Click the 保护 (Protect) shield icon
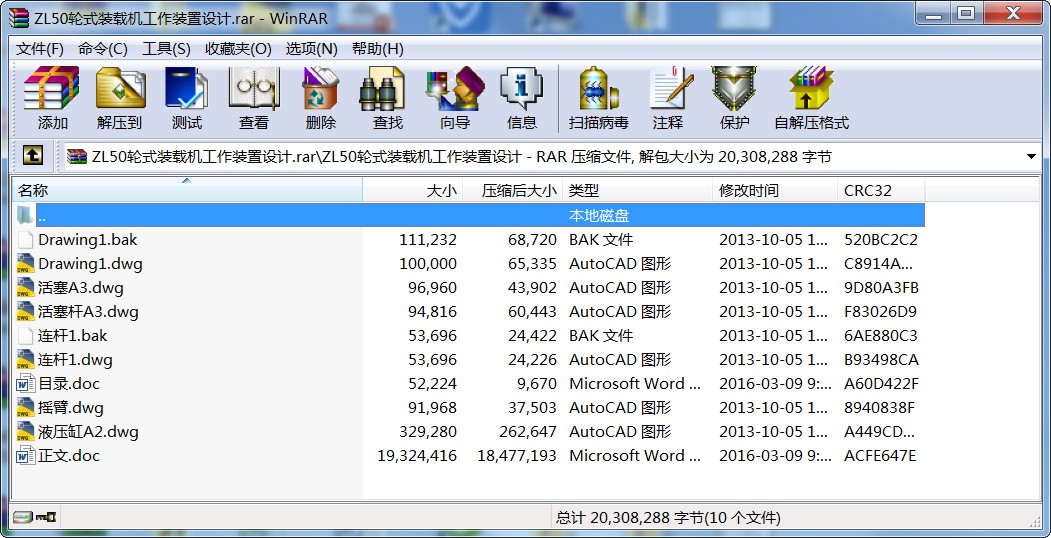 (x=733, y=88)
